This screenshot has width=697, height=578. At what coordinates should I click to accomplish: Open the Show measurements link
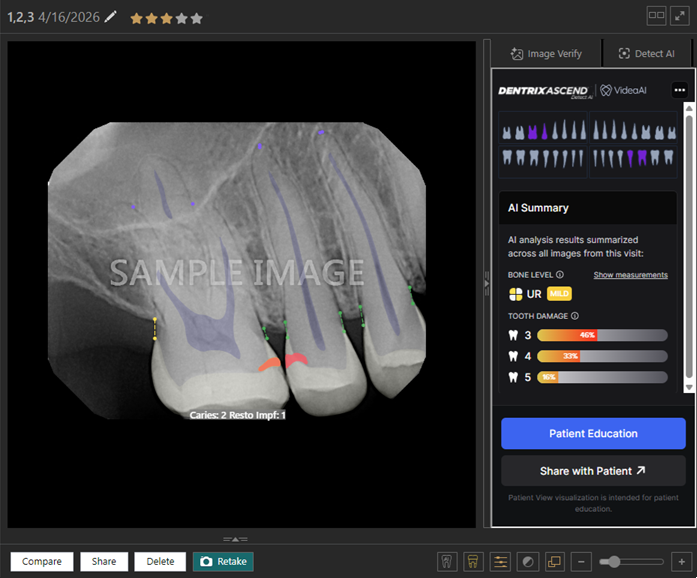(630, 275)
